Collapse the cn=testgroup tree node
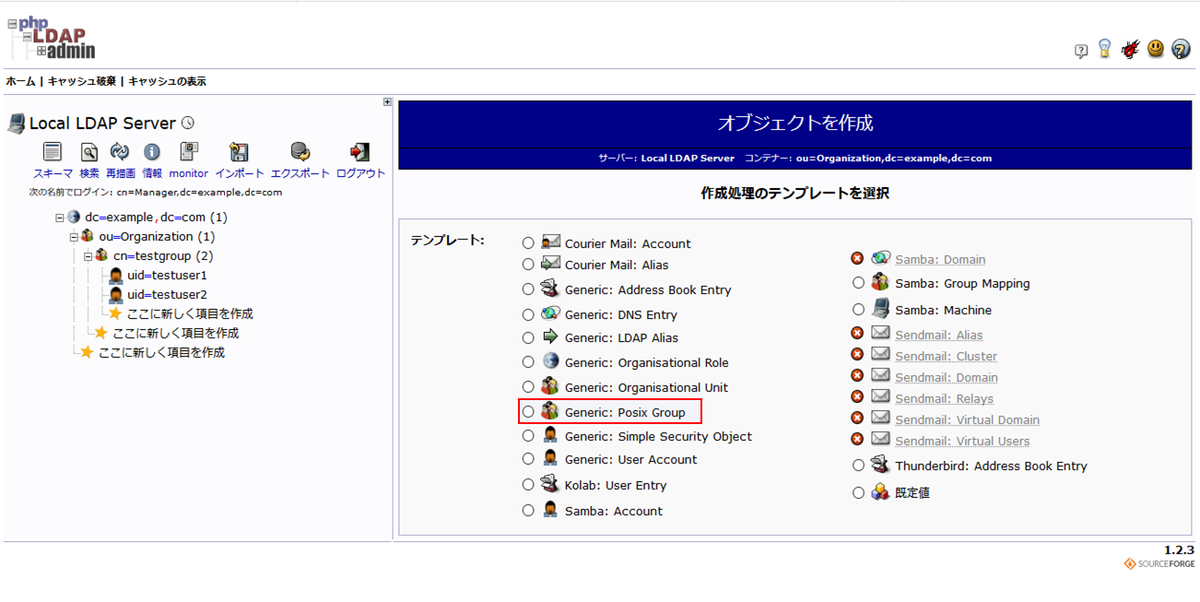Viewport: 1200px width, 602px height. coord(88,256)
